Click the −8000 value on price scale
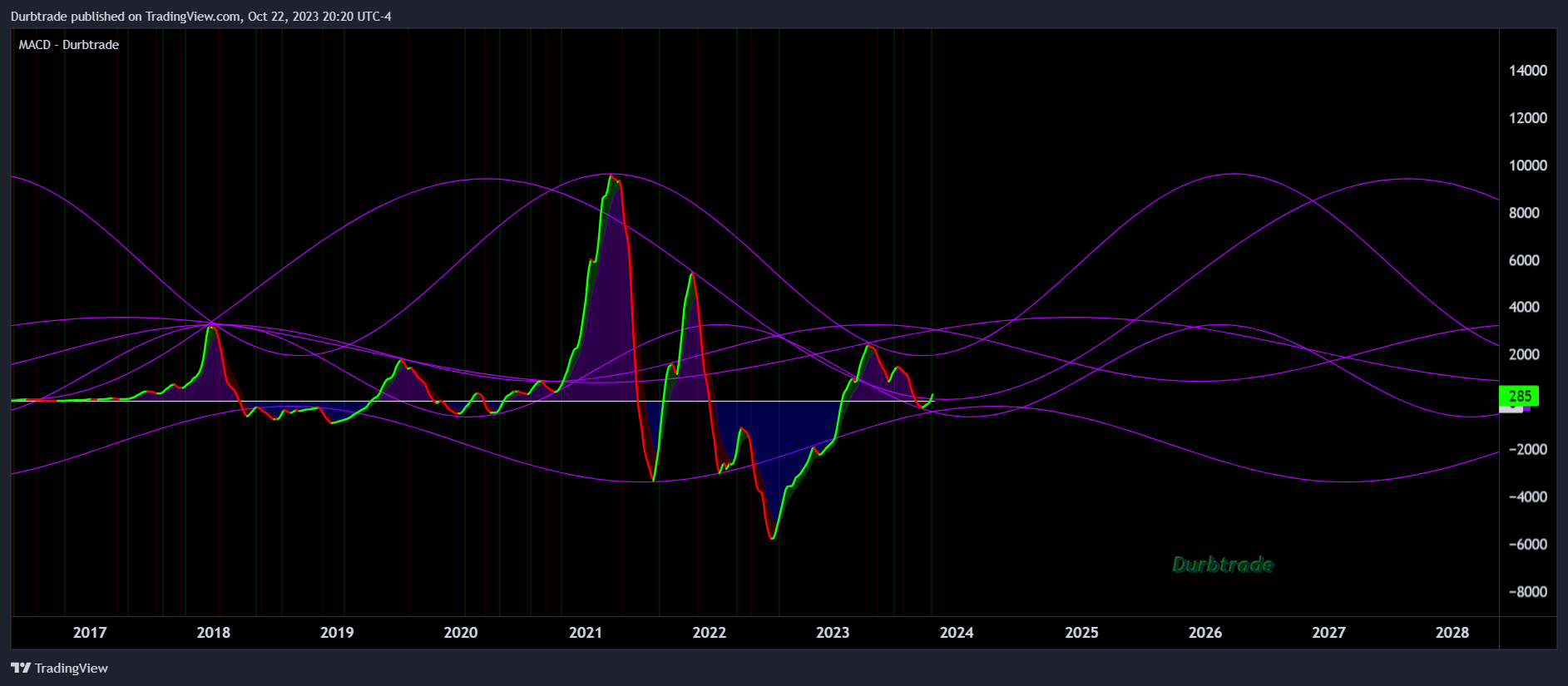 (x=1528, y=592)
